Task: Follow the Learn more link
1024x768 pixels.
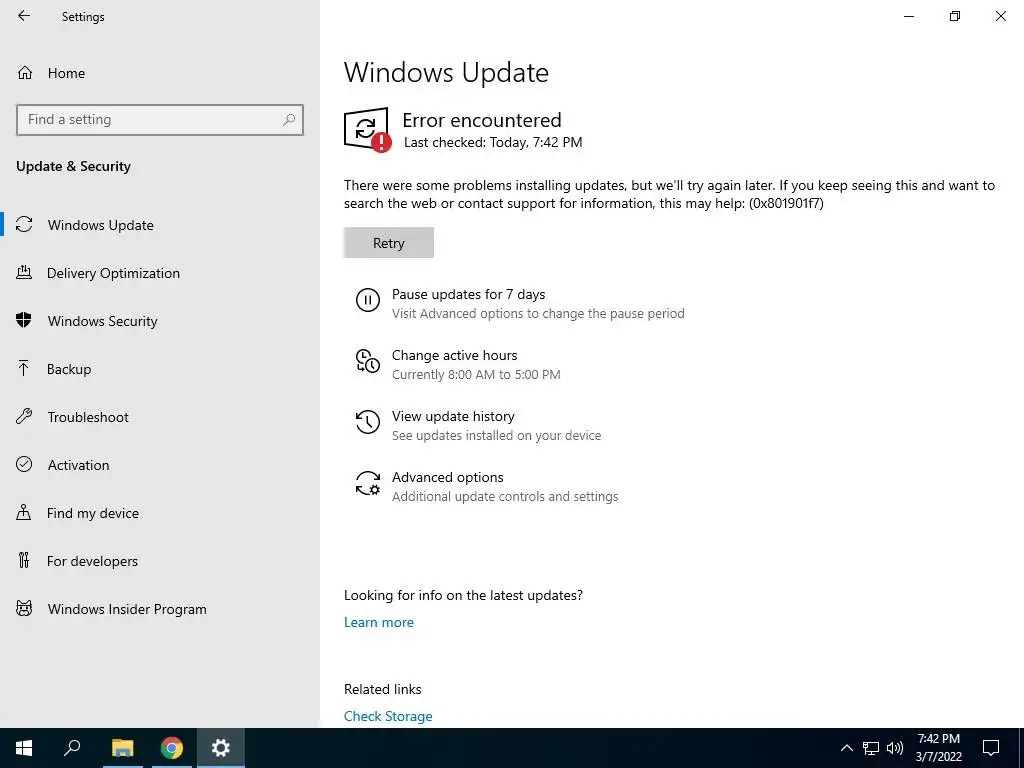Action: (x=379, y=622)
